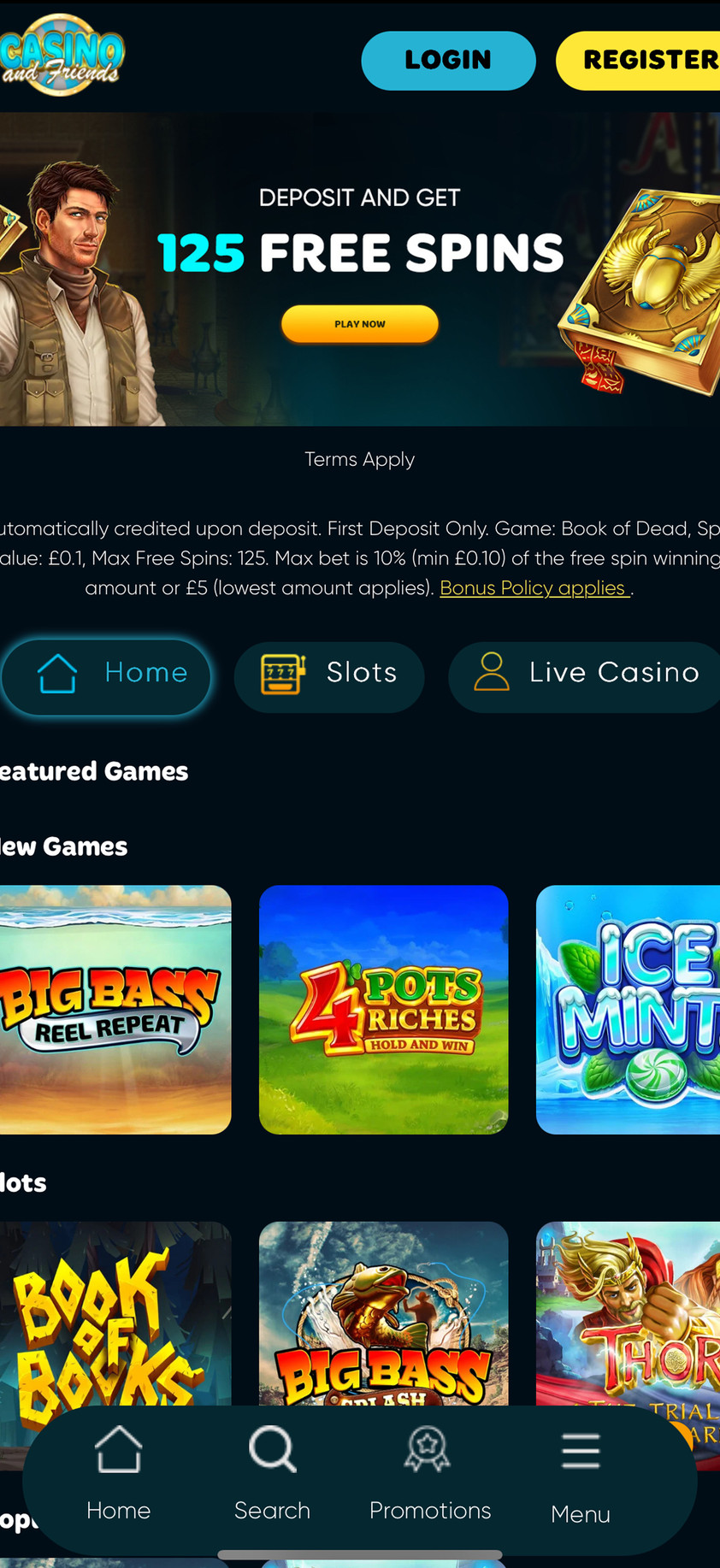Click the PLAY NOW banner button
This screenshot has width=720, height=1568.
pyautogui.click(x=360, y=324)
